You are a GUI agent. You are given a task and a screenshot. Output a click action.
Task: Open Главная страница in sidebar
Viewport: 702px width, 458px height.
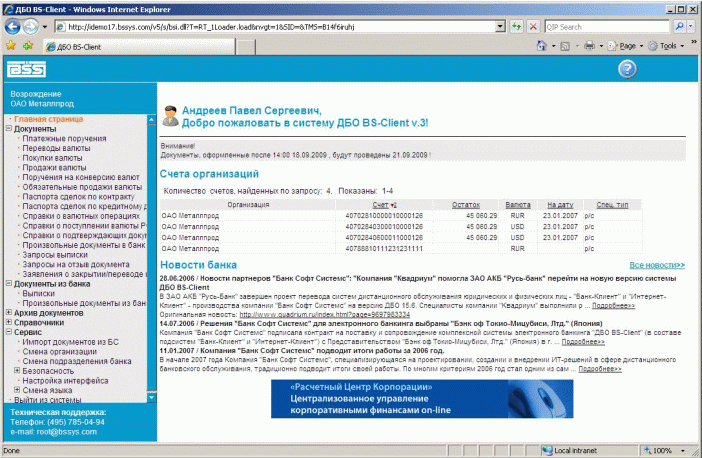pyautogui.click(x=48, y=119)
